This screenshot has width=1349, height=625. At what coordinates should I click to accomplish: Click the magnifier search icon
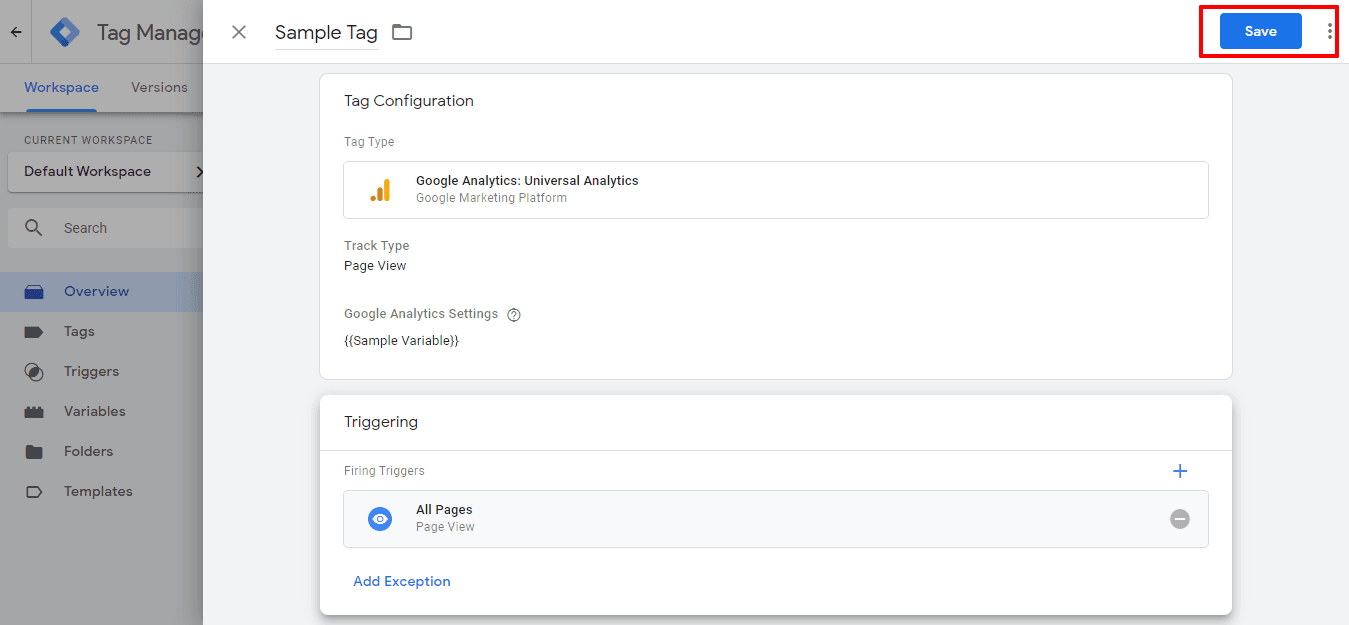34,228
